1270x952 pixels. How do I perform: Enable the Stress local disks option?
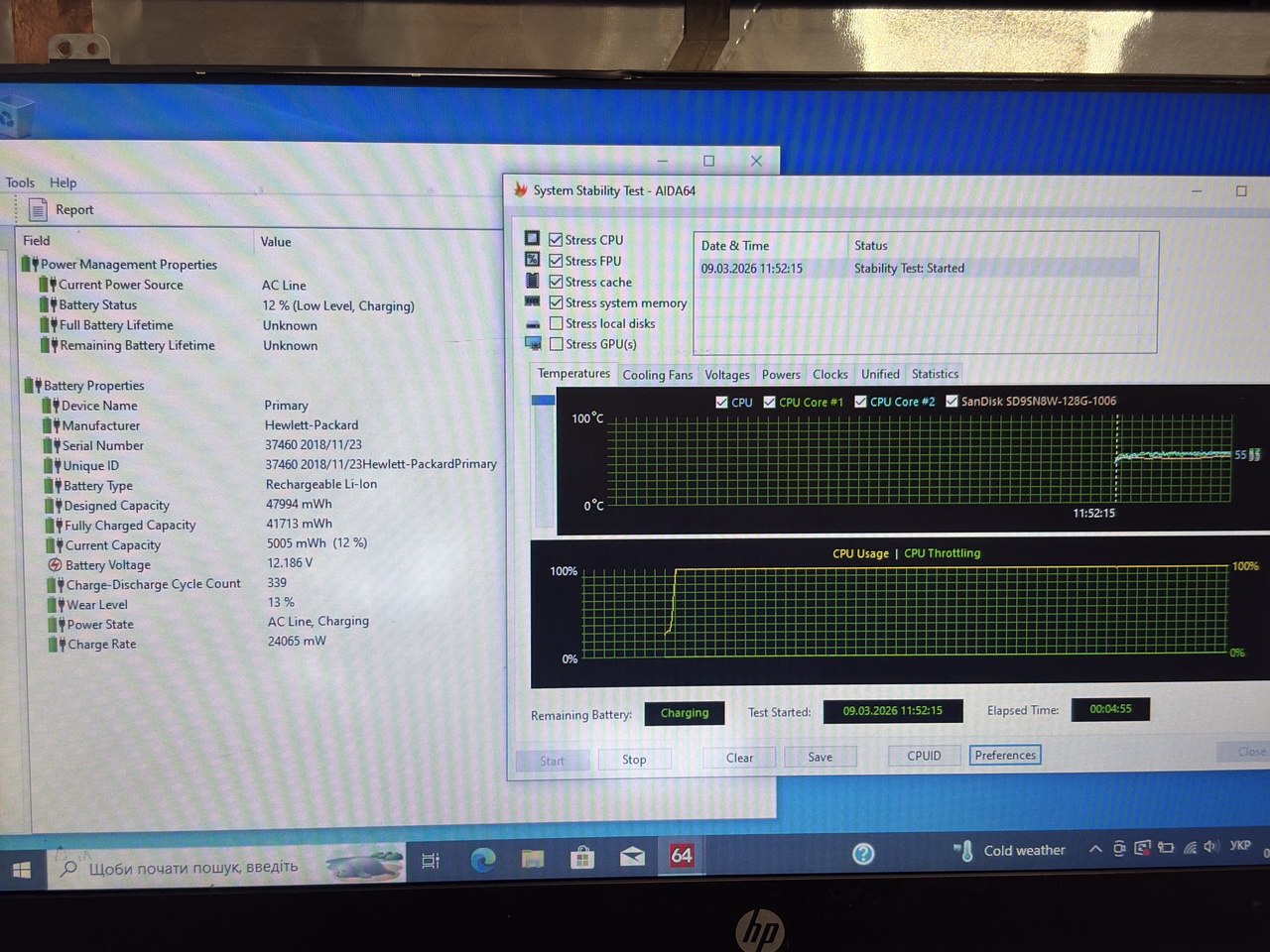pos(557,323)
